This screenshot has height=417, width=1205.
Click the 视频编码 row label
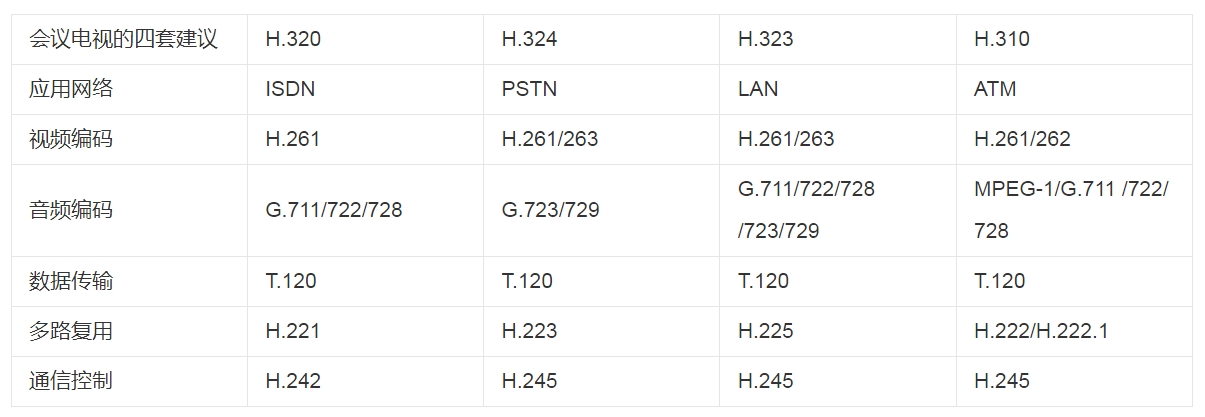[71, 139]
